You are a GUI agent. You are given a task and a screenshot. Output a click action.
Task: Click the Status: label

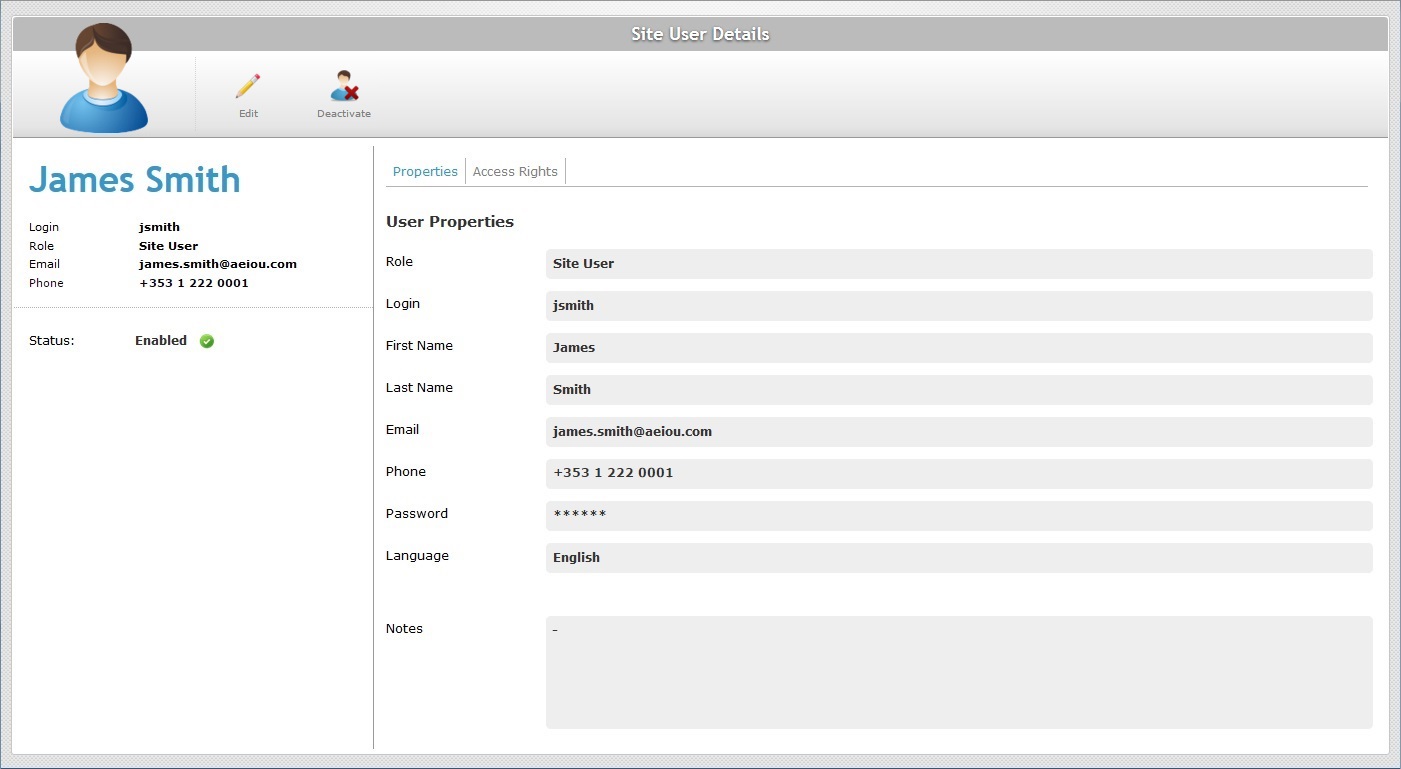point(52,341)
